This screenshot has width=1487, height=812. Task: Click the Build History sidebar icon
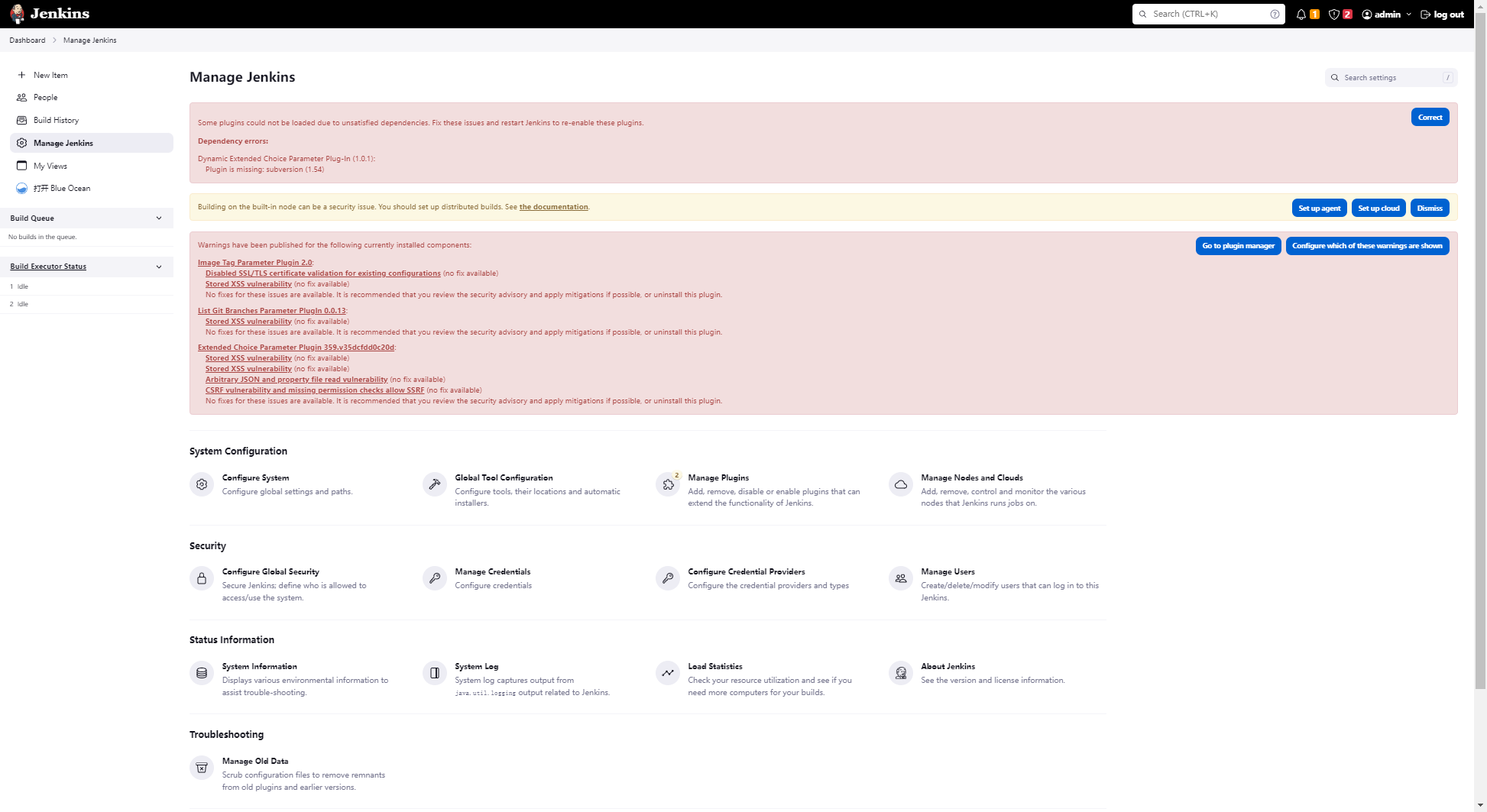click(21, 120)
